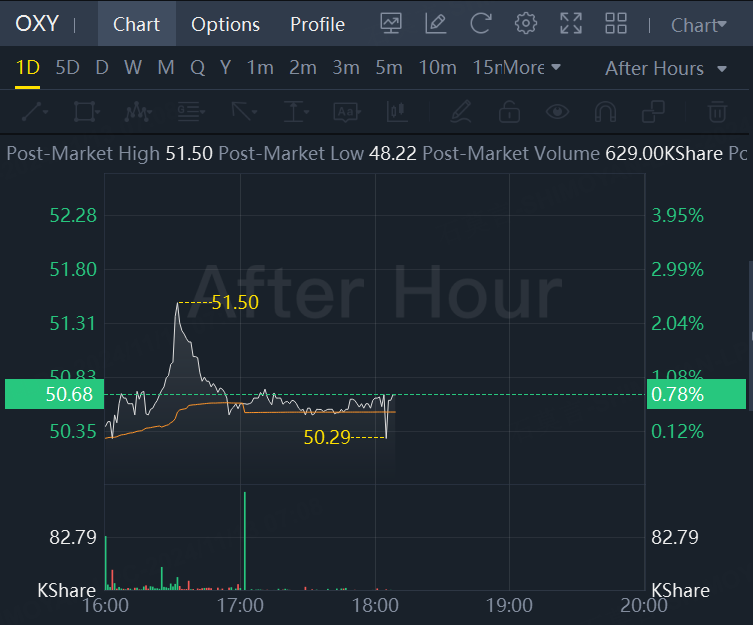Switch to quarterly Q interval
Image resolution: width=753 pixels, height=625 pixels.
(197, 68)
